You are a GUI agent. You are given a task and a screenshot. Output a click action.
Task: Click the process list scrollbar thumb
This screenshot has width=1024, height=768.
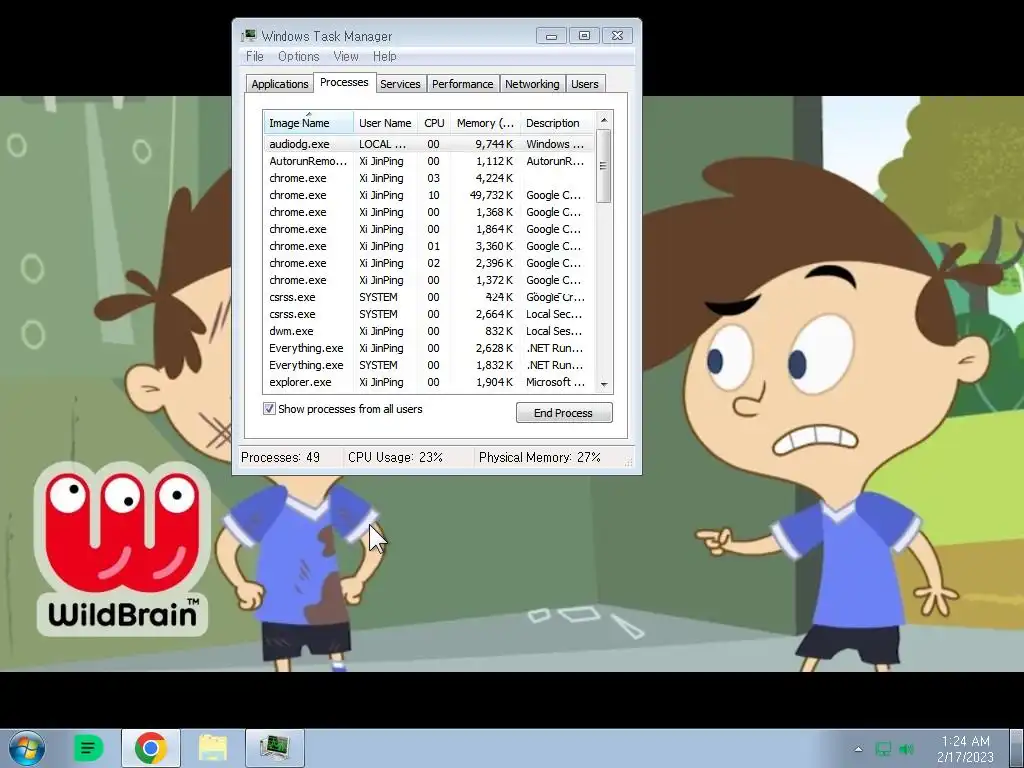pos(604,166)
